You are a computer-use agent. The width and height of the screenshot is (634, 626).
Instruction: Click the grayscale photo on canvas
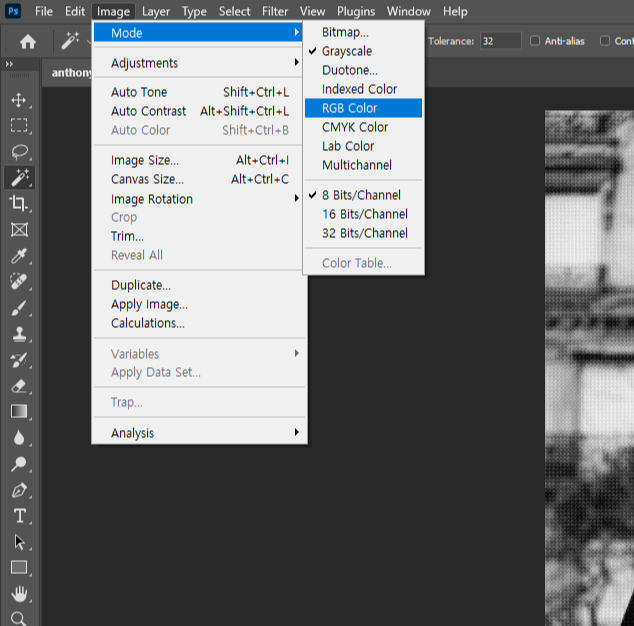(590, 368)
